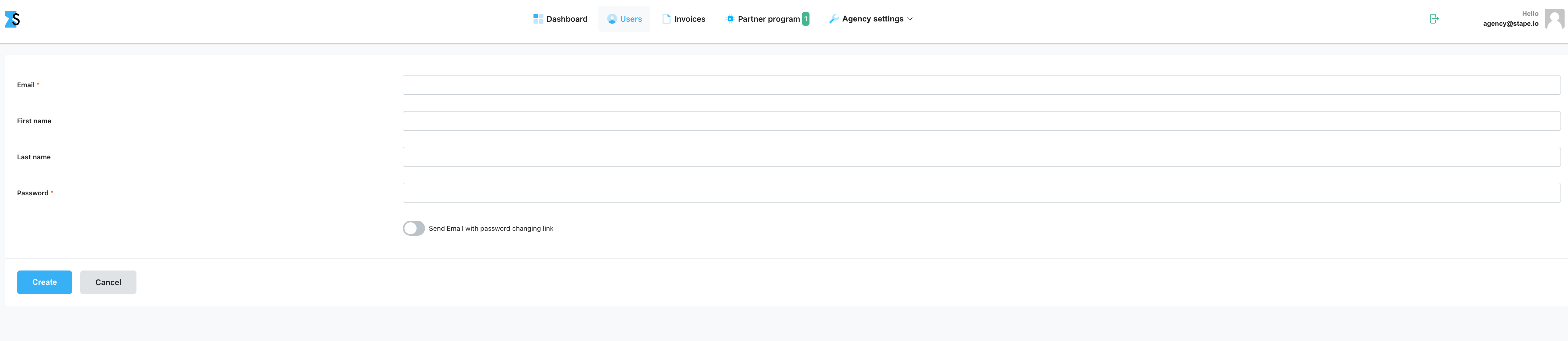Click the Email field label

(25, 85)
